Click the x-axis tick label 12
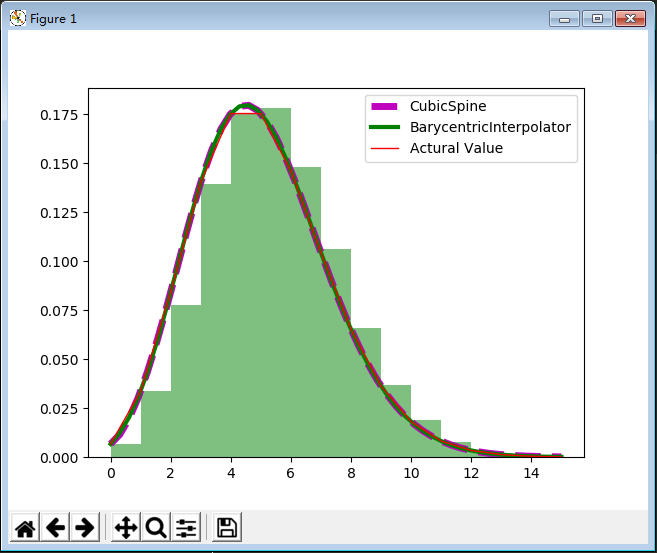 click(471, 473)
